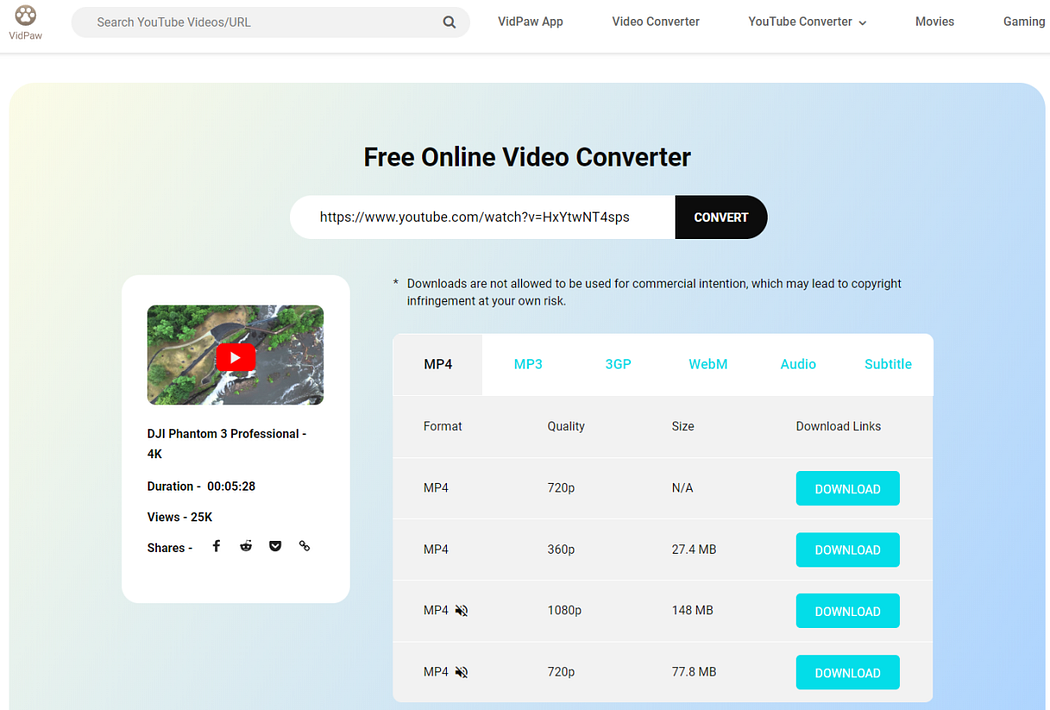
Task: Download the MP4 360p 27.4 MB file
Action: (x=847, y=550)
